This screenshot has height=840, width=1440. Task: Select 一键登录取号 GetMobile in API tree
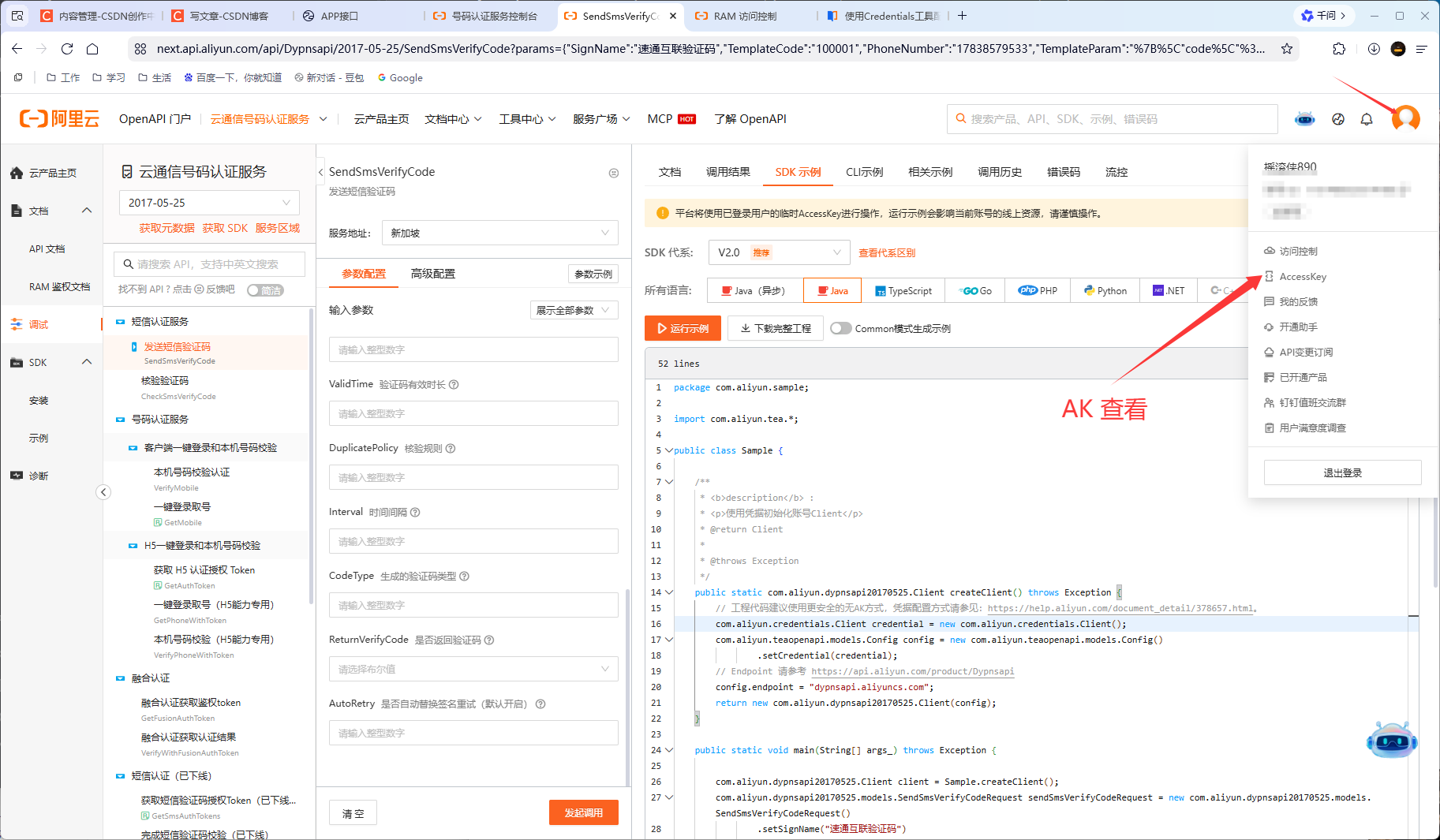182,513
